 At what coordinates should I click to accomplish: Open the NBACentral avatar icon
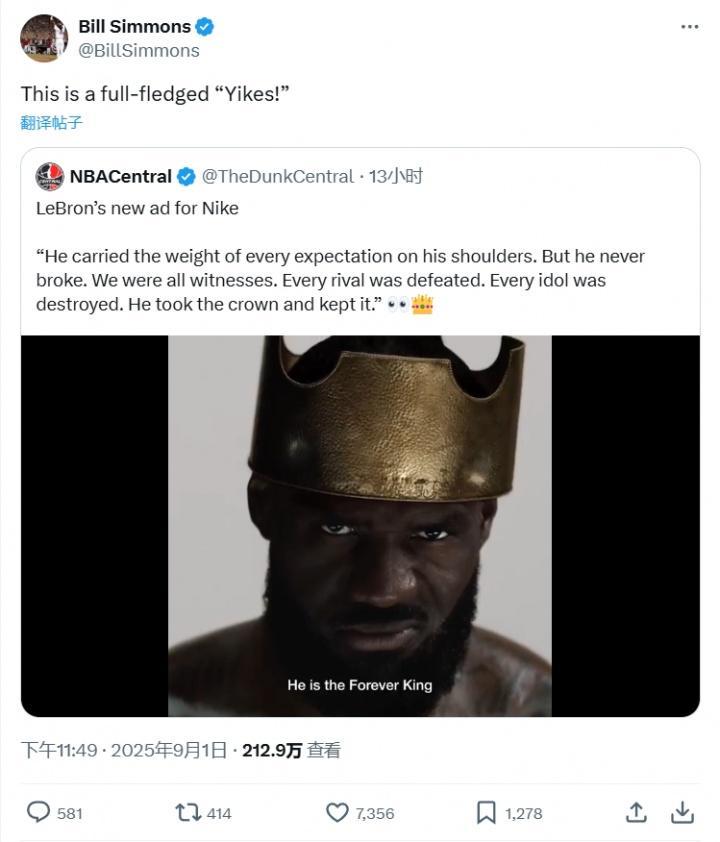(x=50, y=177)
